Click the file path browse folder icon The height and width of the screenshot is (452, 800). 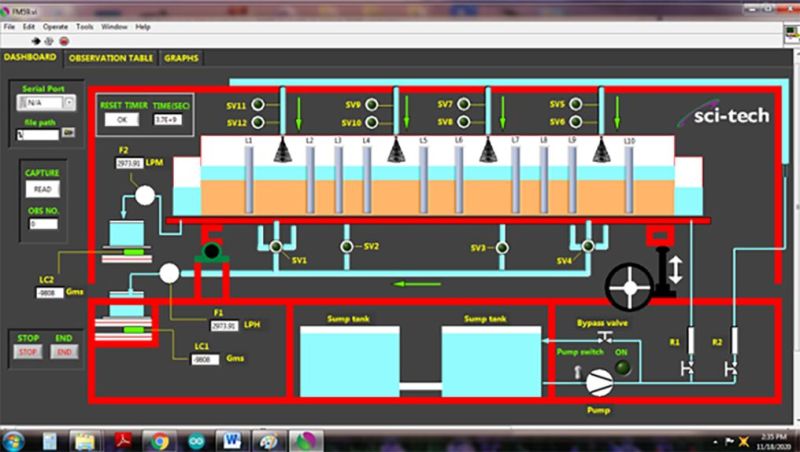pyautogui.click(x=69, y=133)
